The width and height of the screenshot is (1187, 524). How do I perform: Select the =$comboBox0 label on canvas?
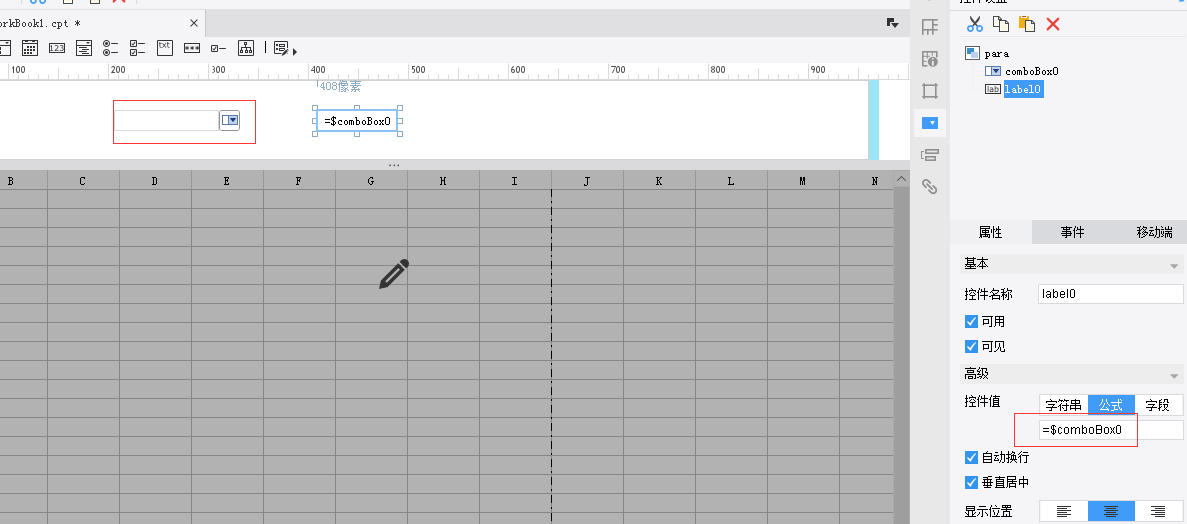coord(357,121)
